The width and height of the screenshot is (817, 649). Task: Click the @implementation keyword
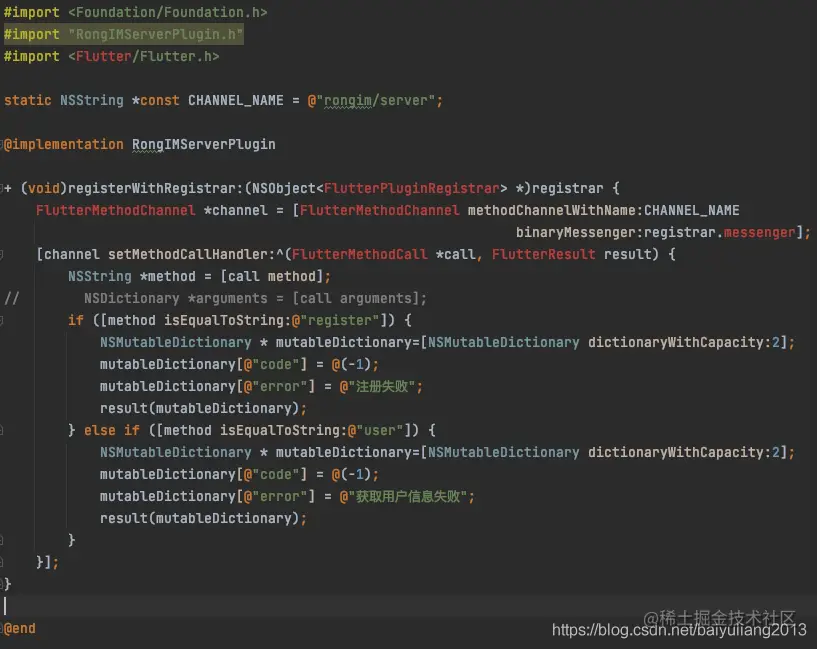64,144
